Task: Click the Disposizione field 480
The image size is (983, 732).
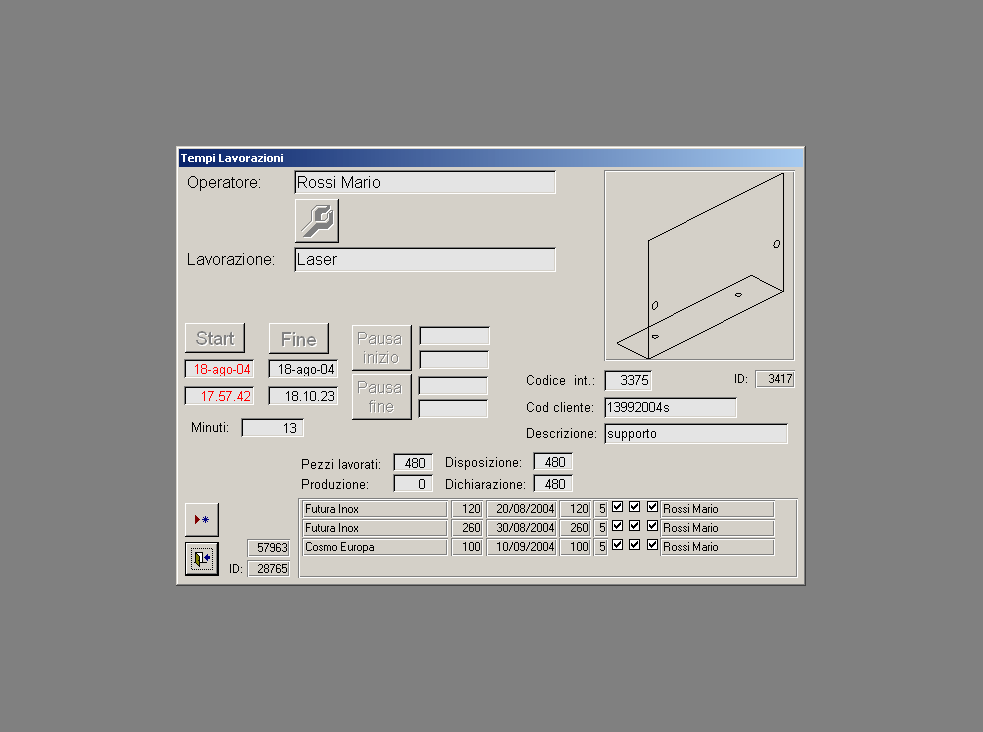Action: click(x=553, y=462)
